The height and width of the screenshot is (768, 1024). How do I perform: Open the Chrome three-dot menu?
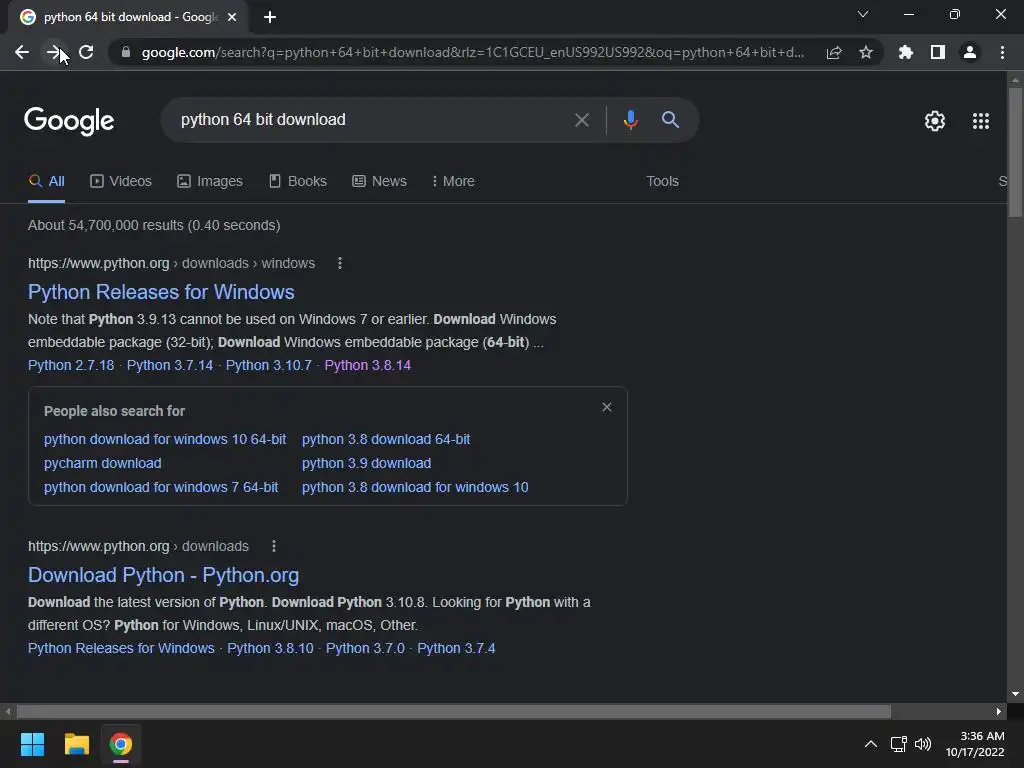pyautogui.click(x=1002, y=52)
